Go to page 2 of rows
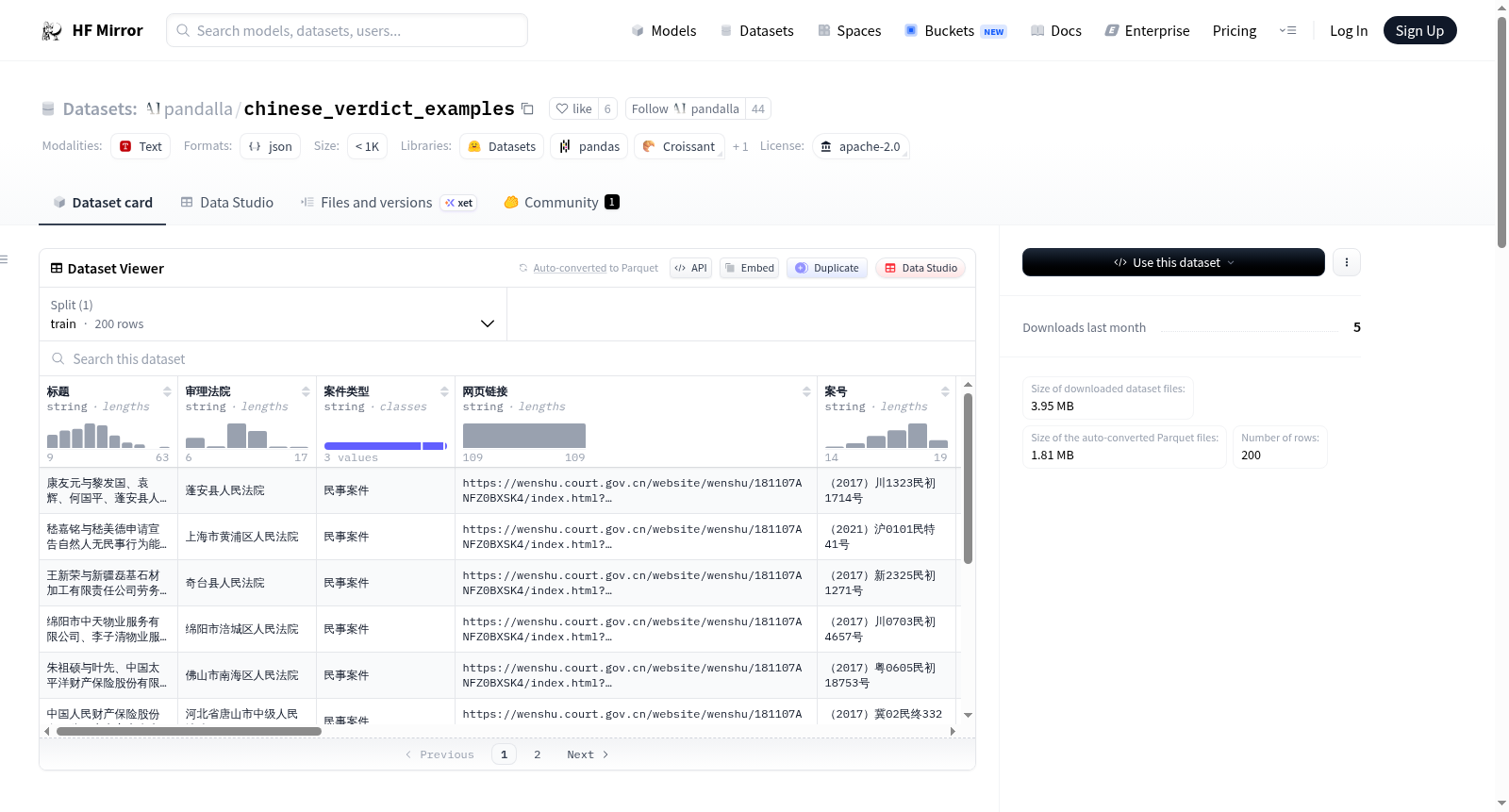Image resolution: width=1509 pixels, height=812 pixels. 538,754
